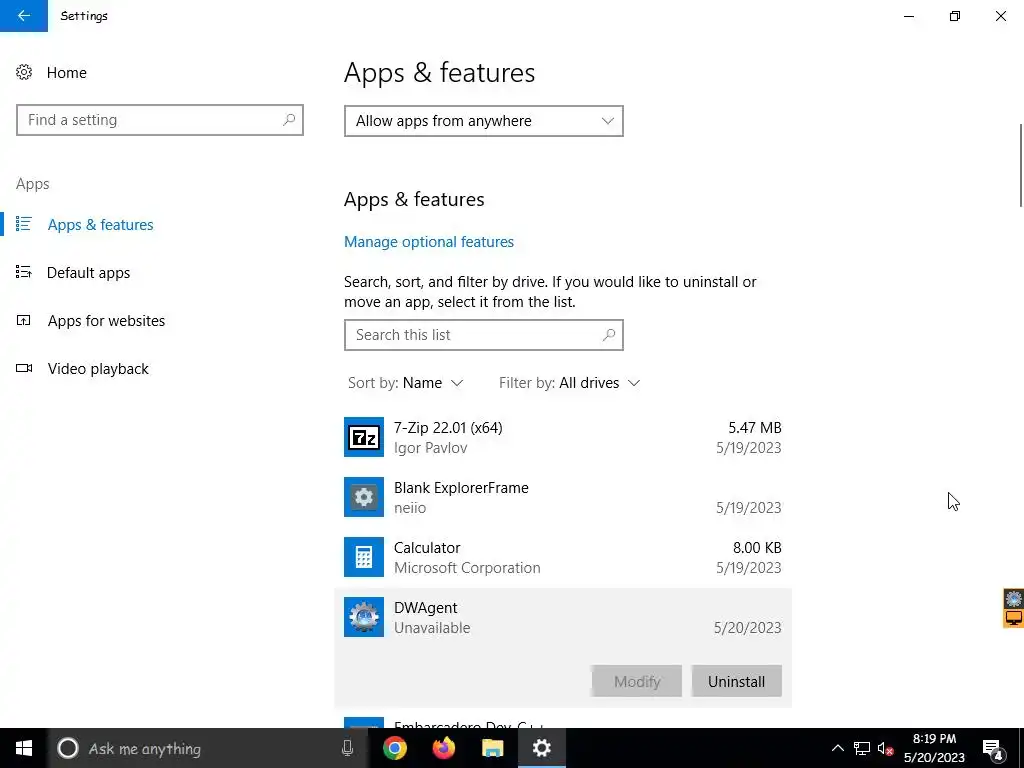The width and height of the screenshot is (1024, 768).
Task: Click the muted volume icon in the tray
Action: [886, 748]
